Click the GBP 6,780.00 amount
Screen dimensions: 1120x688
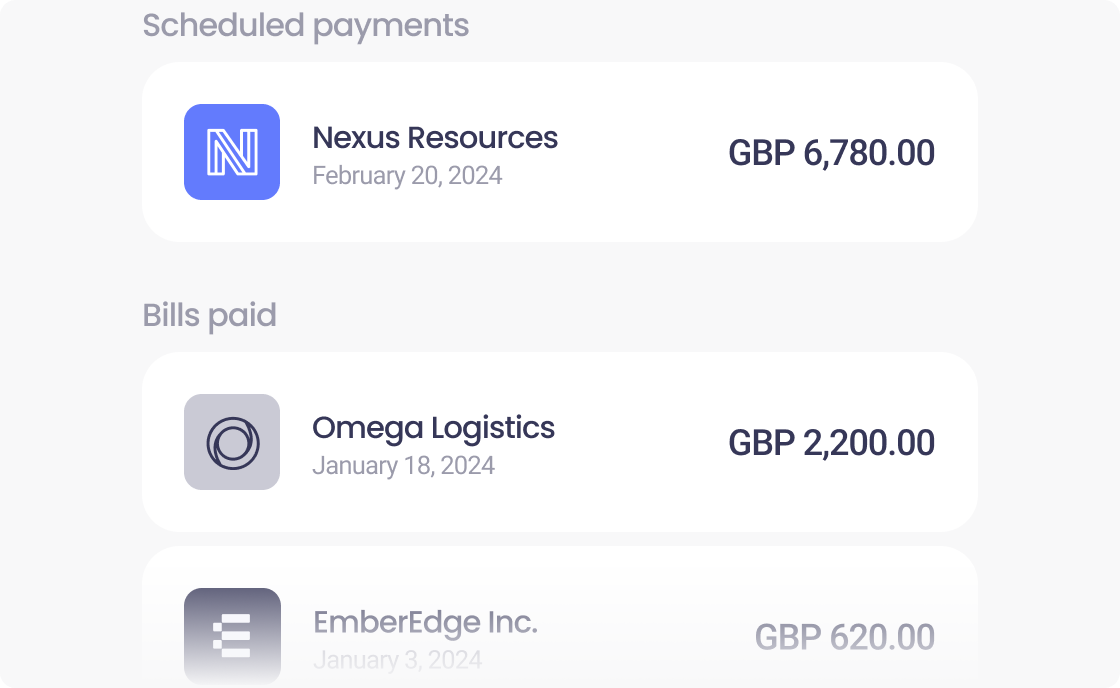click(831, 153)
